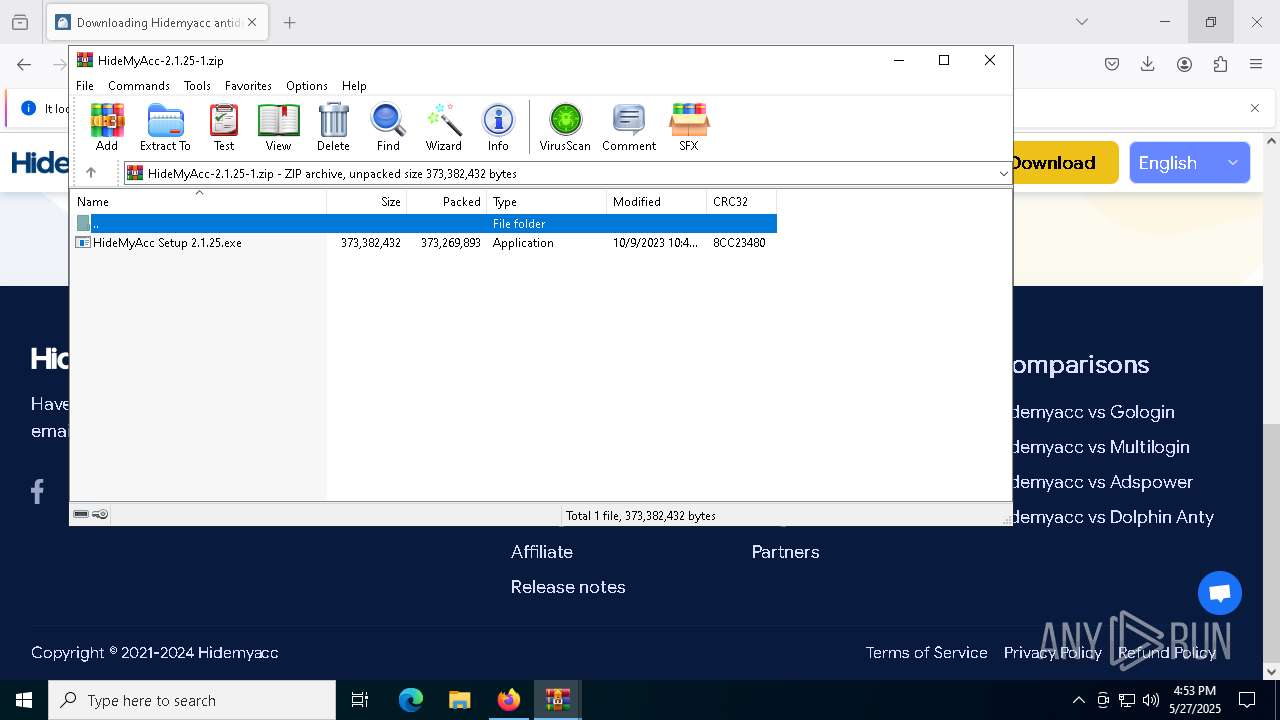
Task: Open the live chat bubble on webpage
Action: (x=1220, y=593)
